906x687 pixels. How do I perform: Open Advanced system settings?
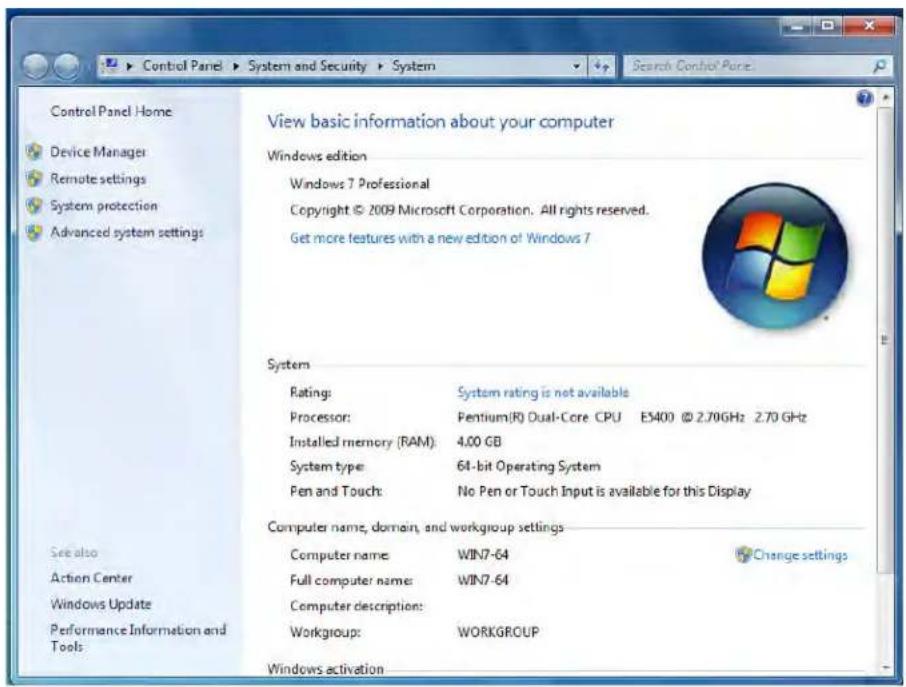(127, 232)
